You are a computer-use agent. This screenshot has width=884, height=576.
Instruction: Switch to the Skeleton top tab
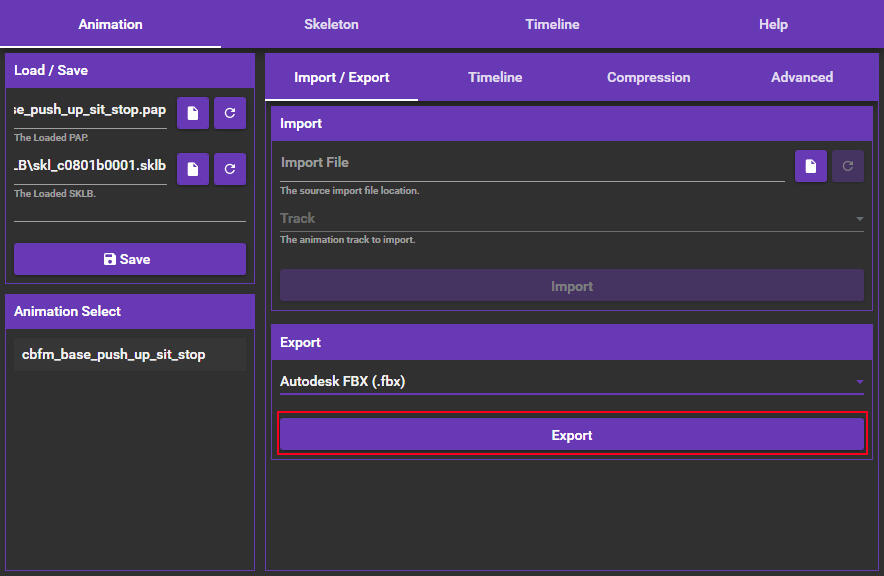(331, 24)
